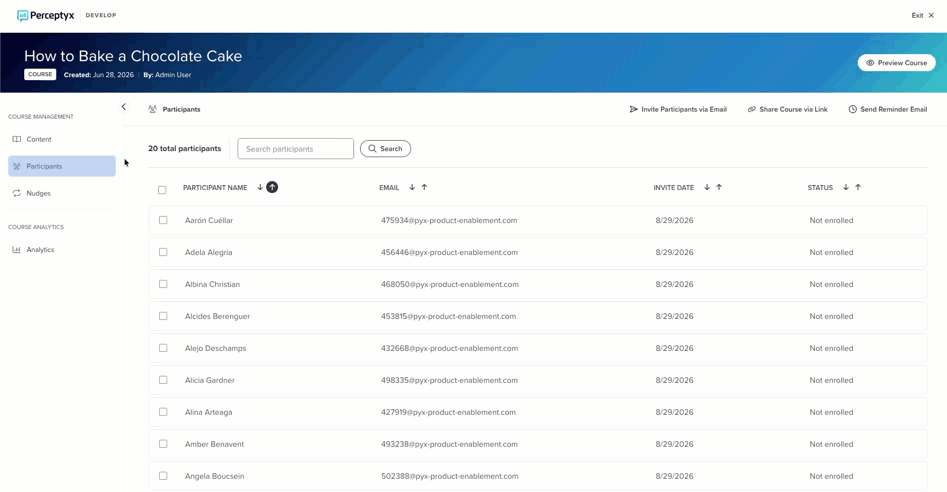Tick the Alejo Deschamps checkbox
The width and height of the screenshot is (947, 492).
pyautogui.click(x=163, y=348)
